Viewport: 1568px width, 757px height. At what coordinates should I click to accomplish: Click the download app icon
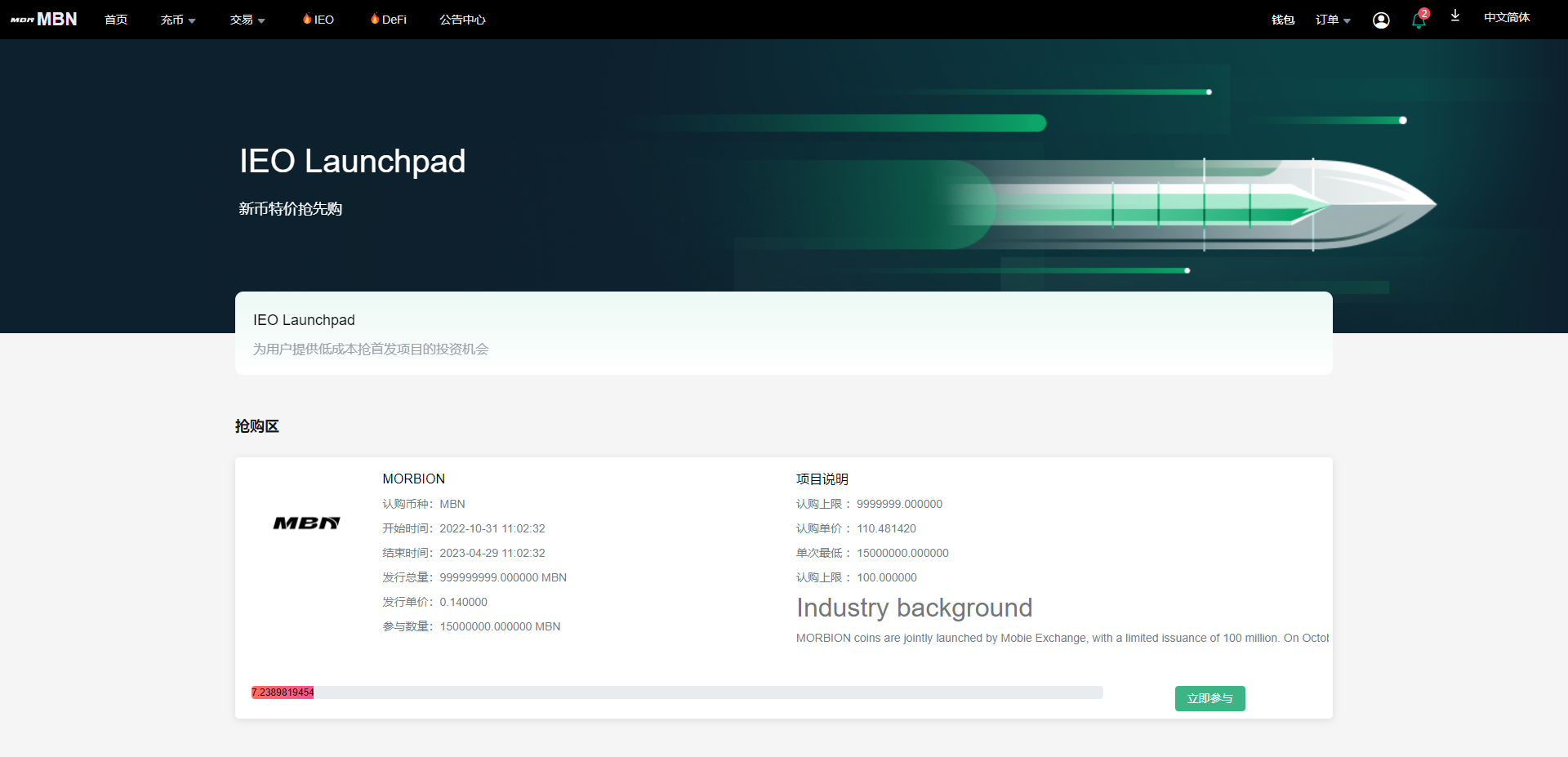coord(1455,16)
